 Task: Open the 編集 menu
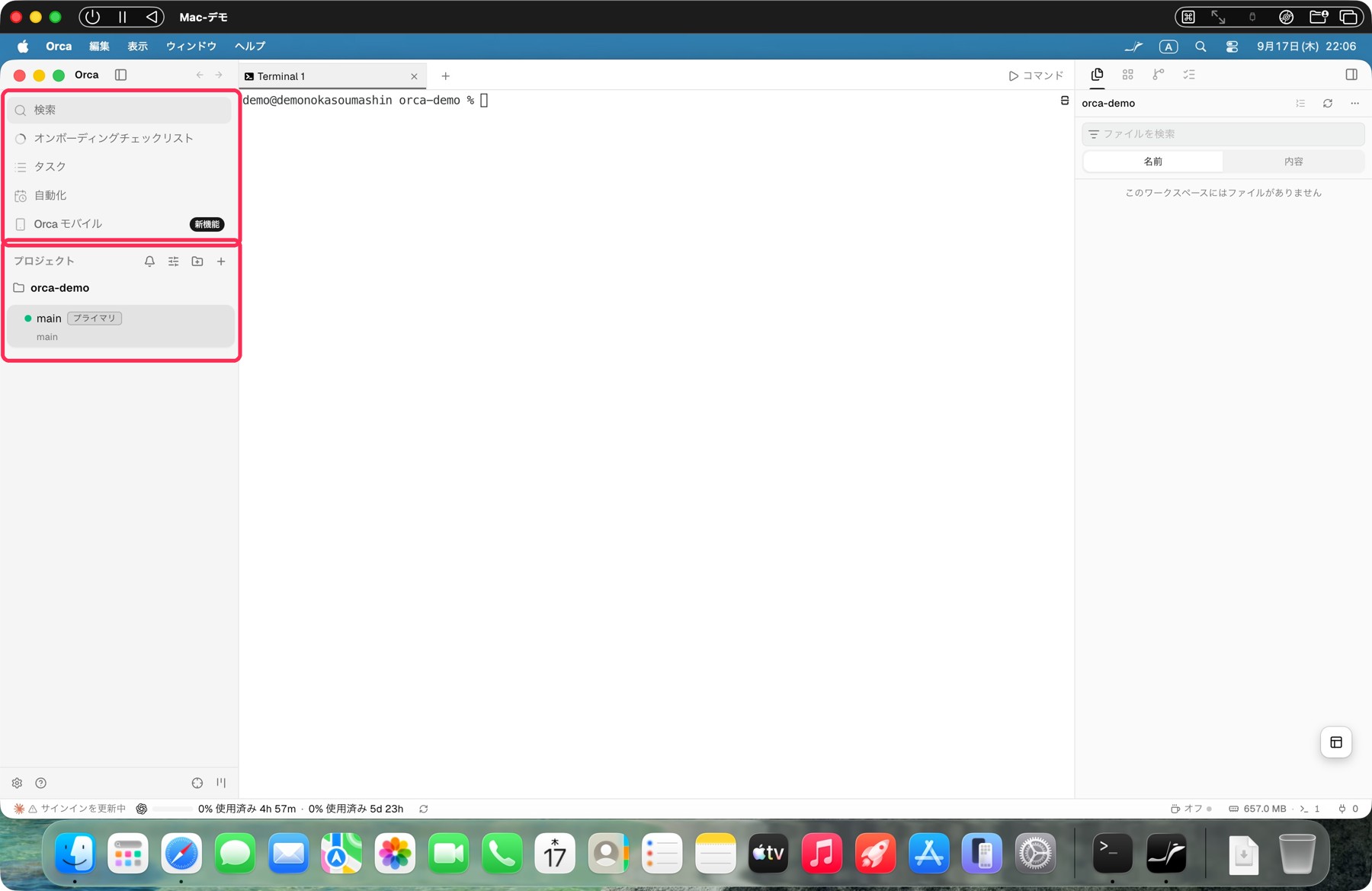pos(99,46)
